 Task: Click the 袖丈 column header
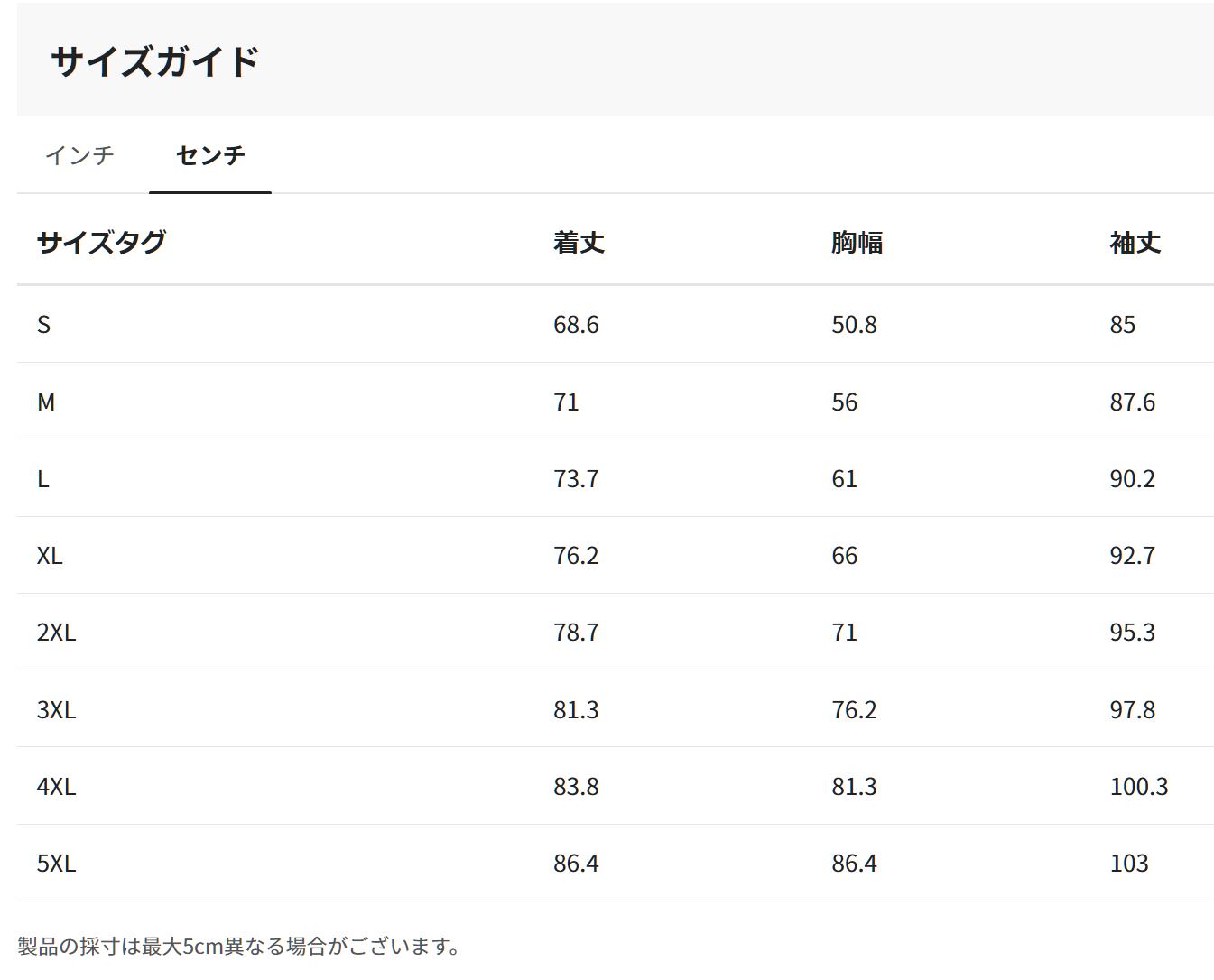tap(1135, 242)
